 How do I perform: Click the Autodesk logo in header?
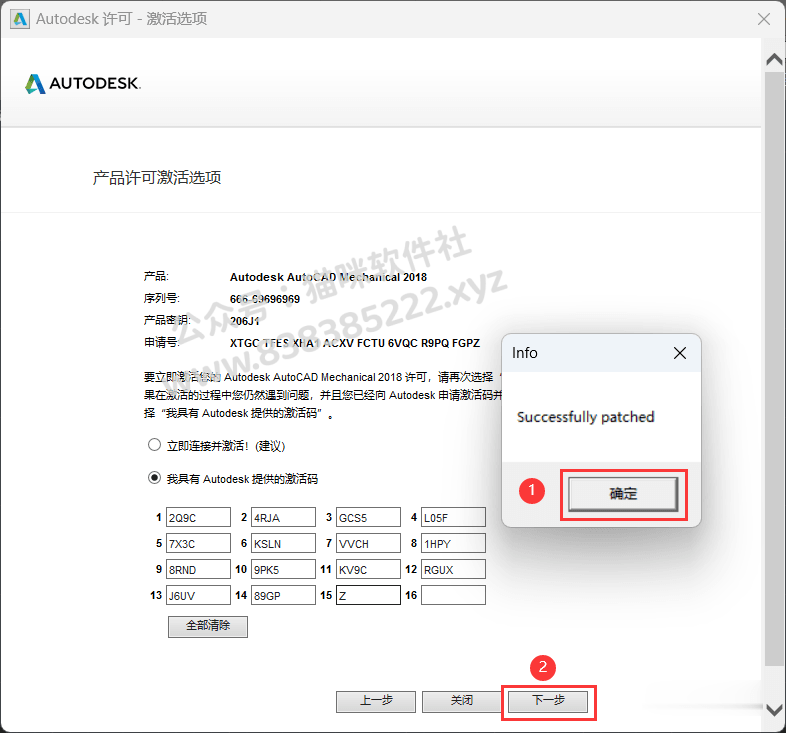pos(83,84)
